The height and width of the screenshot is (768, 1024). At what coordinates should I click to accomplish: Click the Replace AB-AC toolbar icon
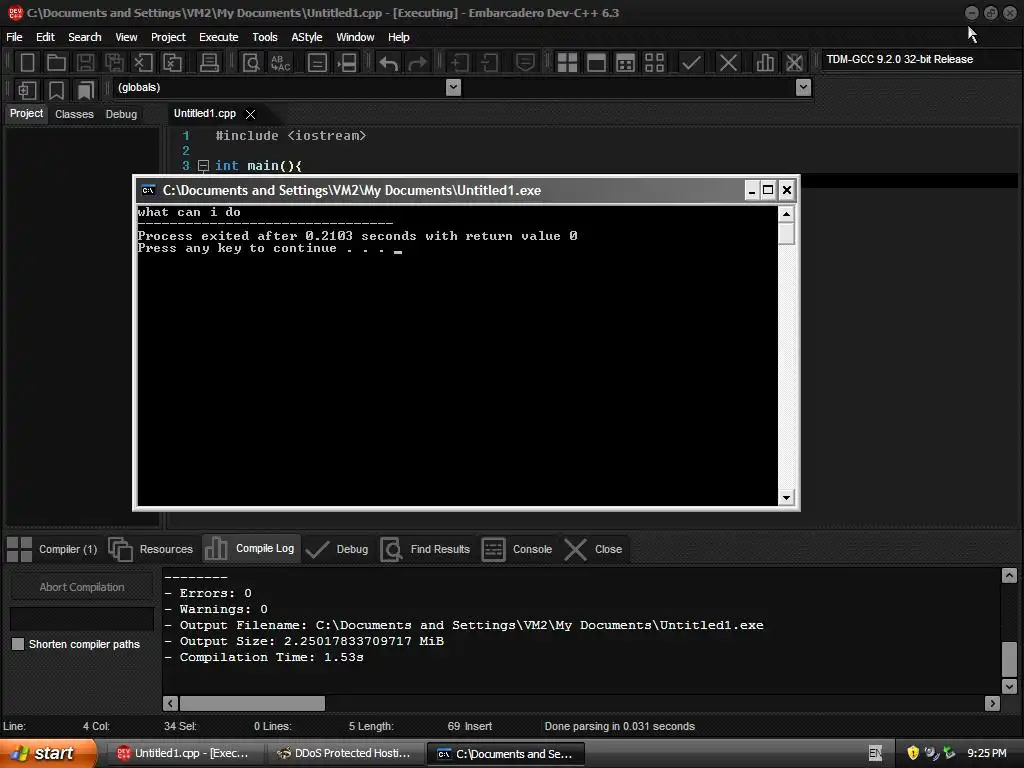(x=281, y=63)
